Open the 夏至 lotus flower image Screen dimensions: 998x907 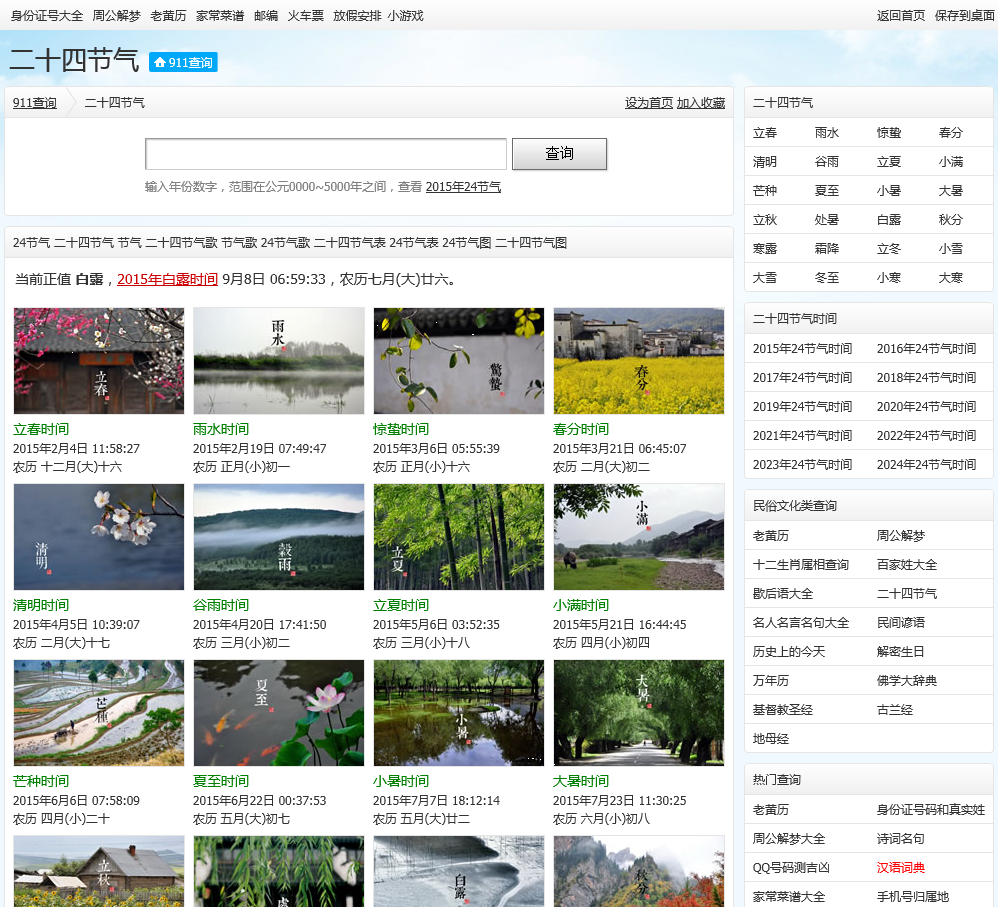(x=278, y=713)
